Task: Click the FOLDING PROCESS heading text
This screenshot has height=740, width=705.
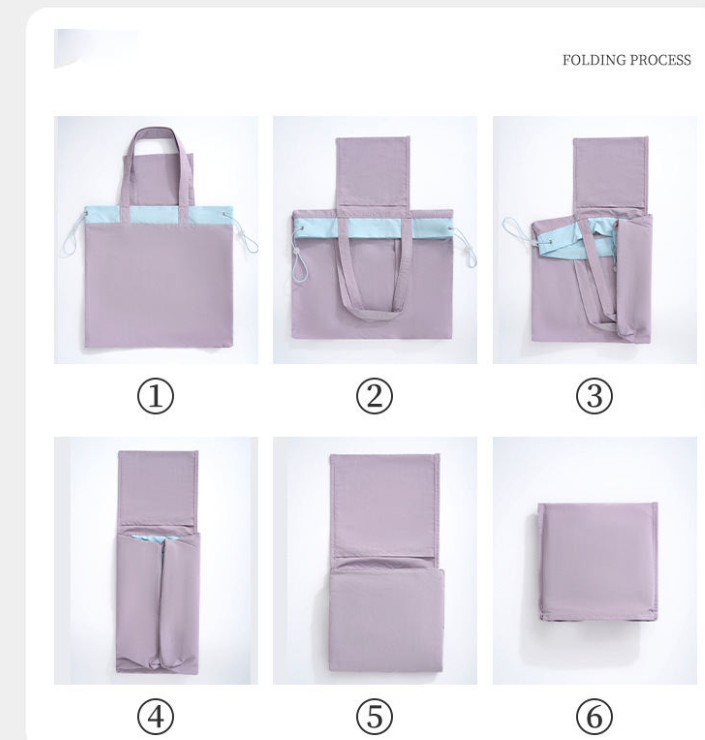Action: [626, 60]
